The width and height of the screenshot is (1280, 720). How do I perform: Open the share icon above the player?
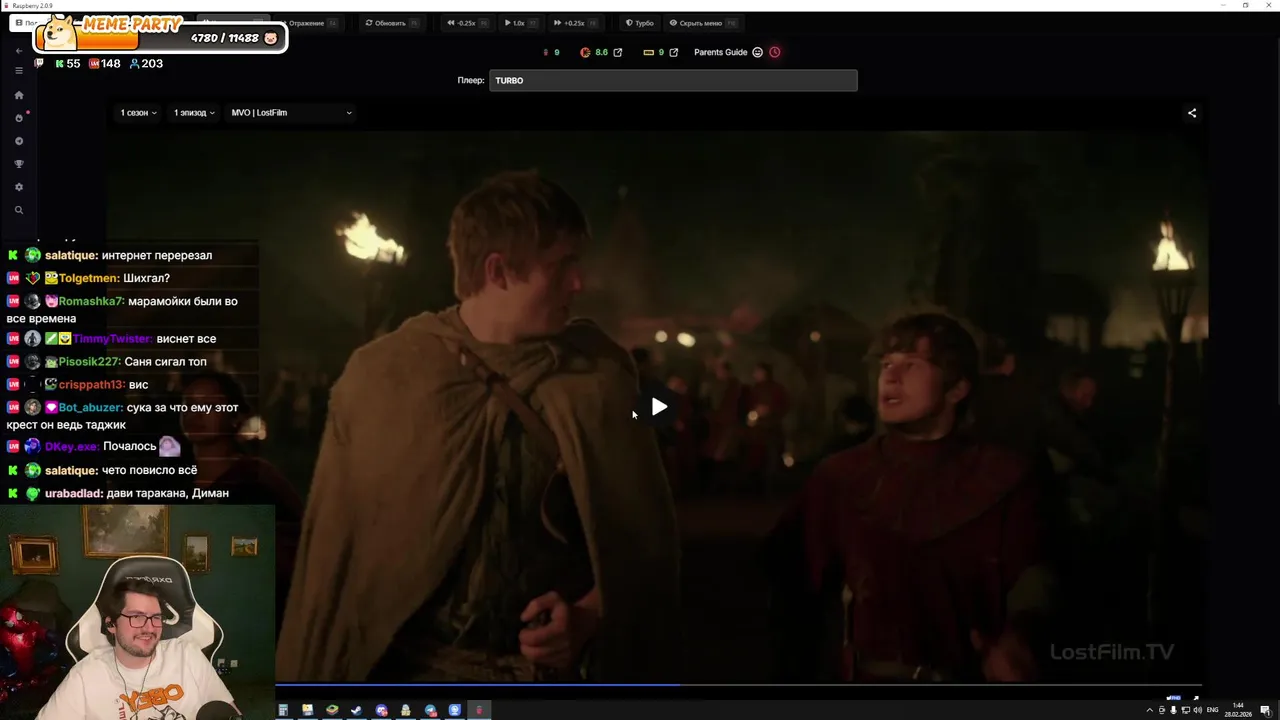(x=1191, y=113)
